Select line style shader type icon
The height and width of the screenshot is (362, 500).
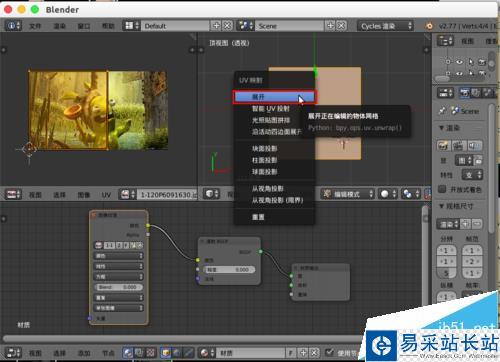188,353
